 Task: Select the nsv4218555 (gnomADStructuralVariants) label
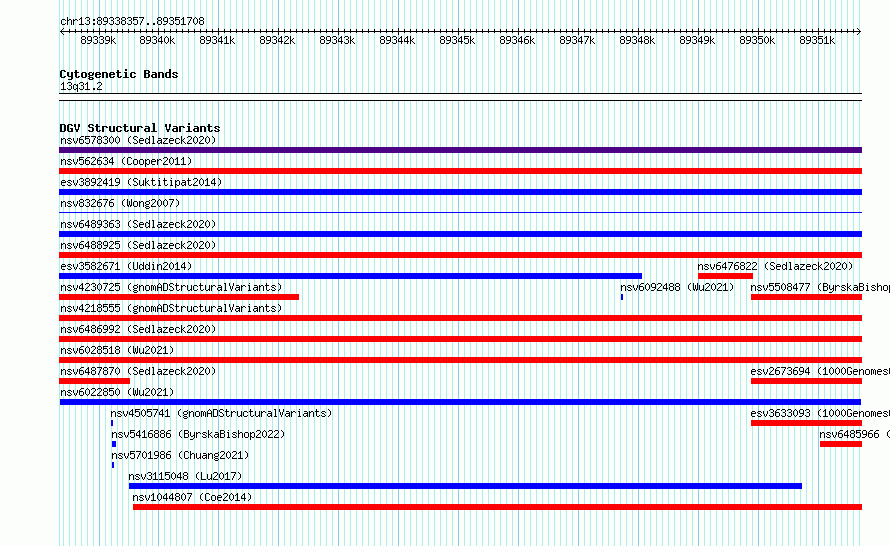point(171,308)
